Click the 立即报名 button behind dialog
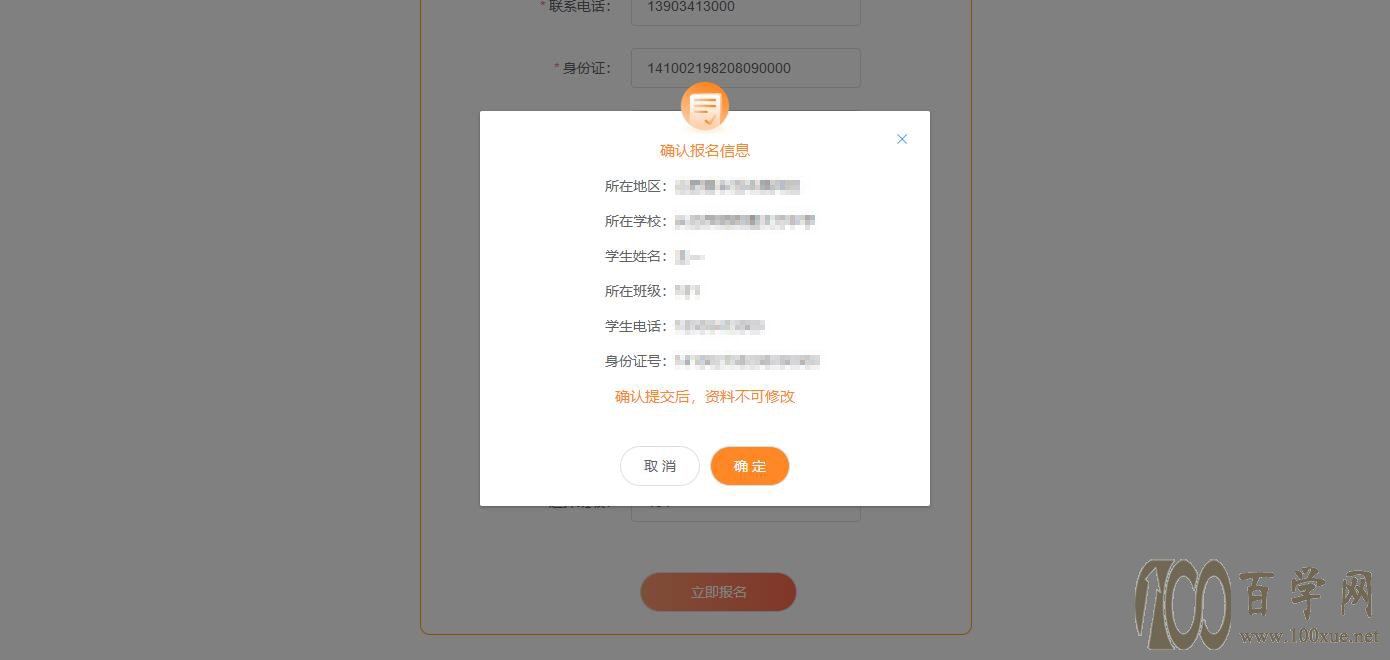Screen dimensions: 1390x660 (718, 592)
